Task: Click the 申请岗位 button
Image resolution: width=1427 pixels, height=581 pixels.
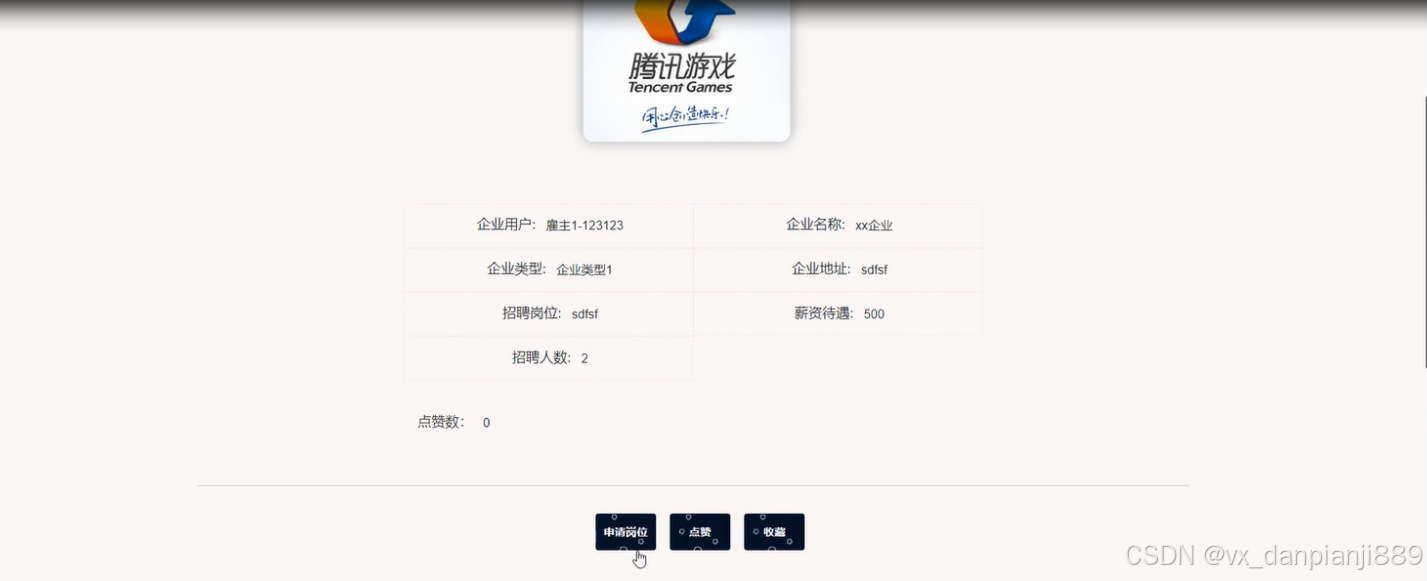Action: (x=625, y=532)
